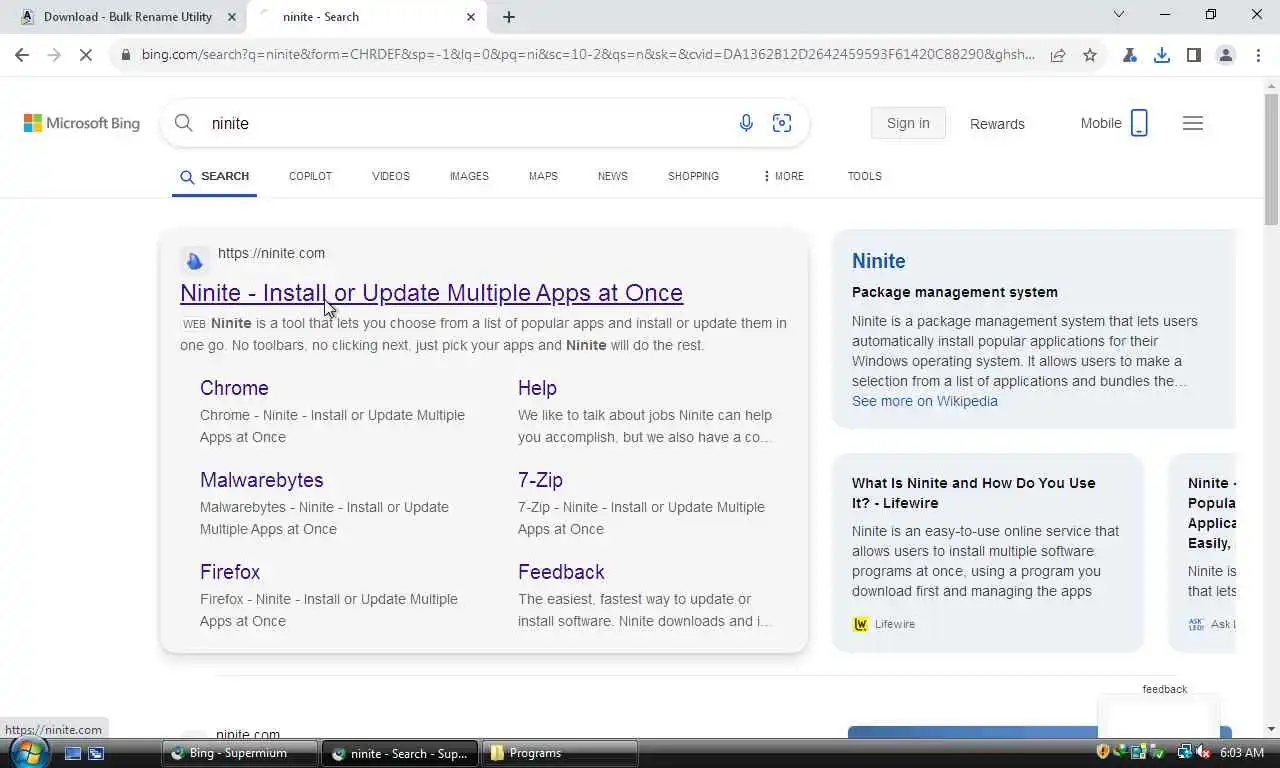
Task: Click the tray volume muted icon
Action: [1203, 752]
